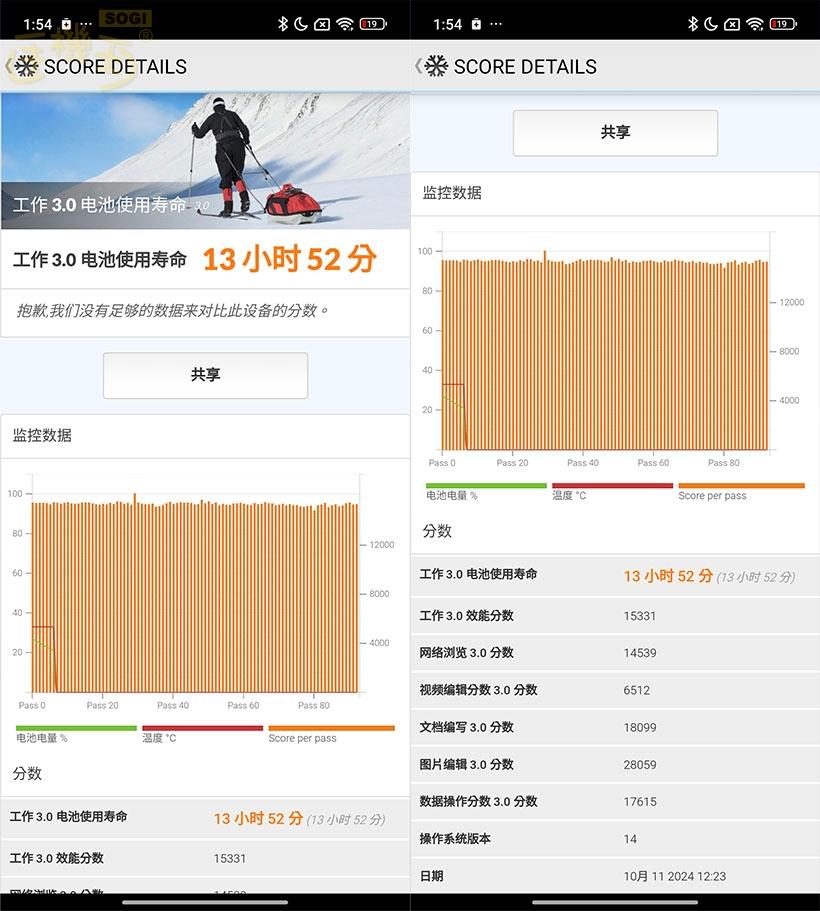Tap the skier banner image

tap(205, 160)
